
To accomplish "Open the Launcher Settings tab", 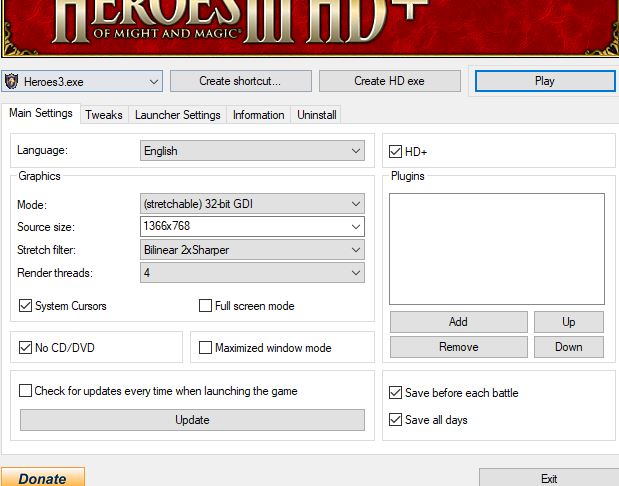I will click(x=178, y=115).
